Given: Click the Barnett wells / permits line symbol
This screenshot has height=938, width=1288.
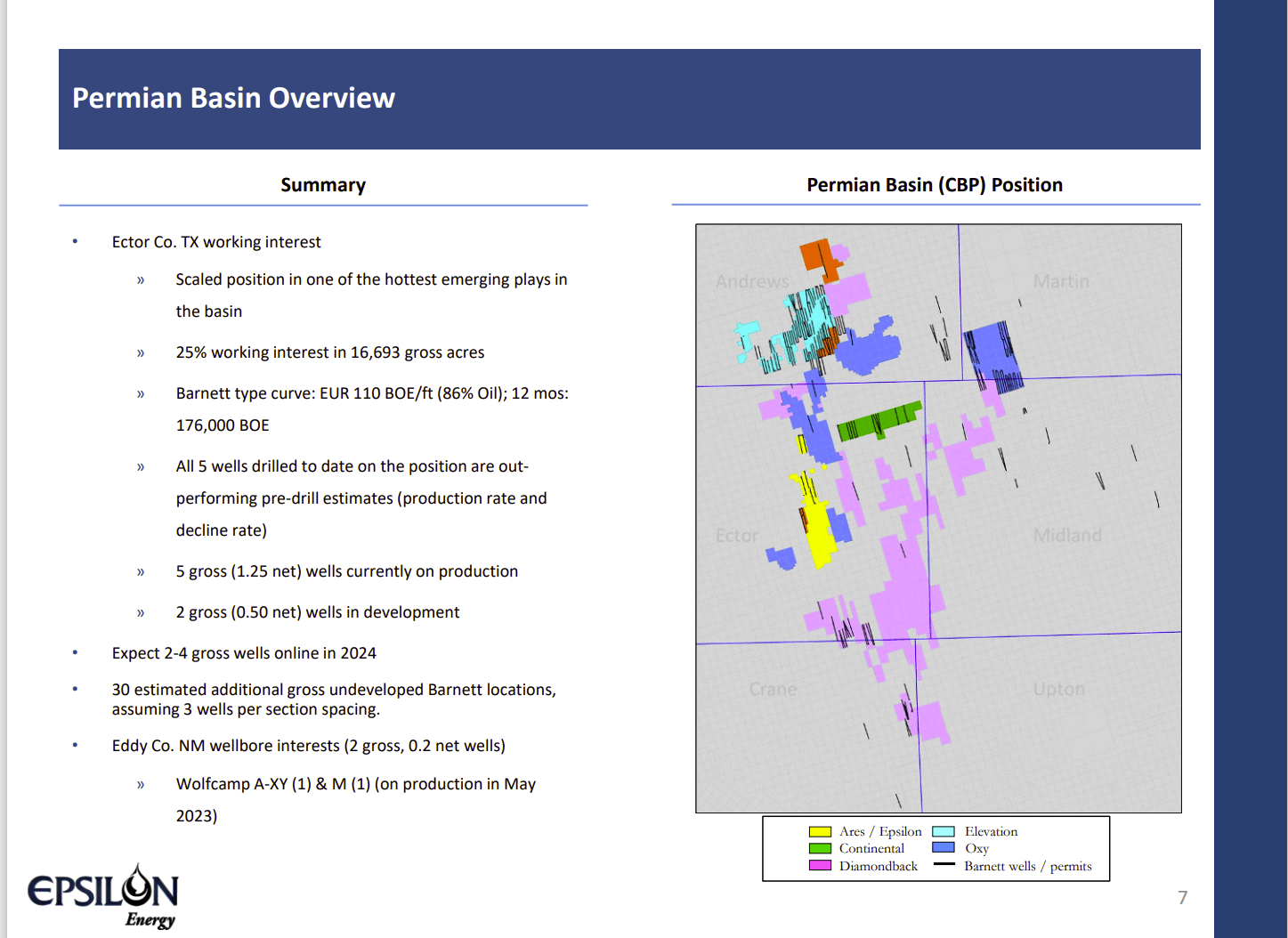Looking at the screenshot, I should (x=945, y=865).
